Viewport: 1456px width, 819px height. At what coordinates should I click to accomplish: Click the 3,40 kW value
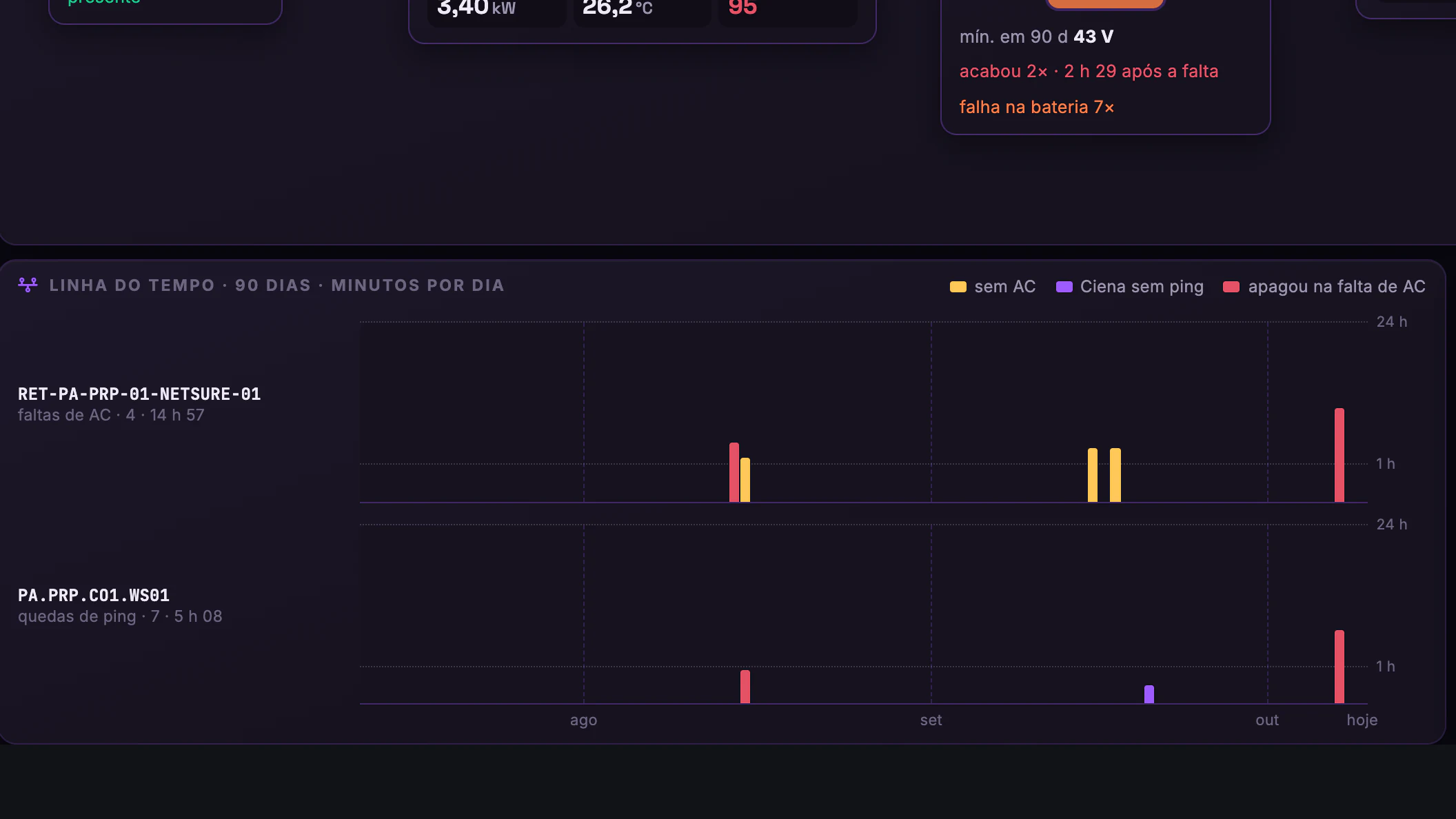click(x=476, y=7)
